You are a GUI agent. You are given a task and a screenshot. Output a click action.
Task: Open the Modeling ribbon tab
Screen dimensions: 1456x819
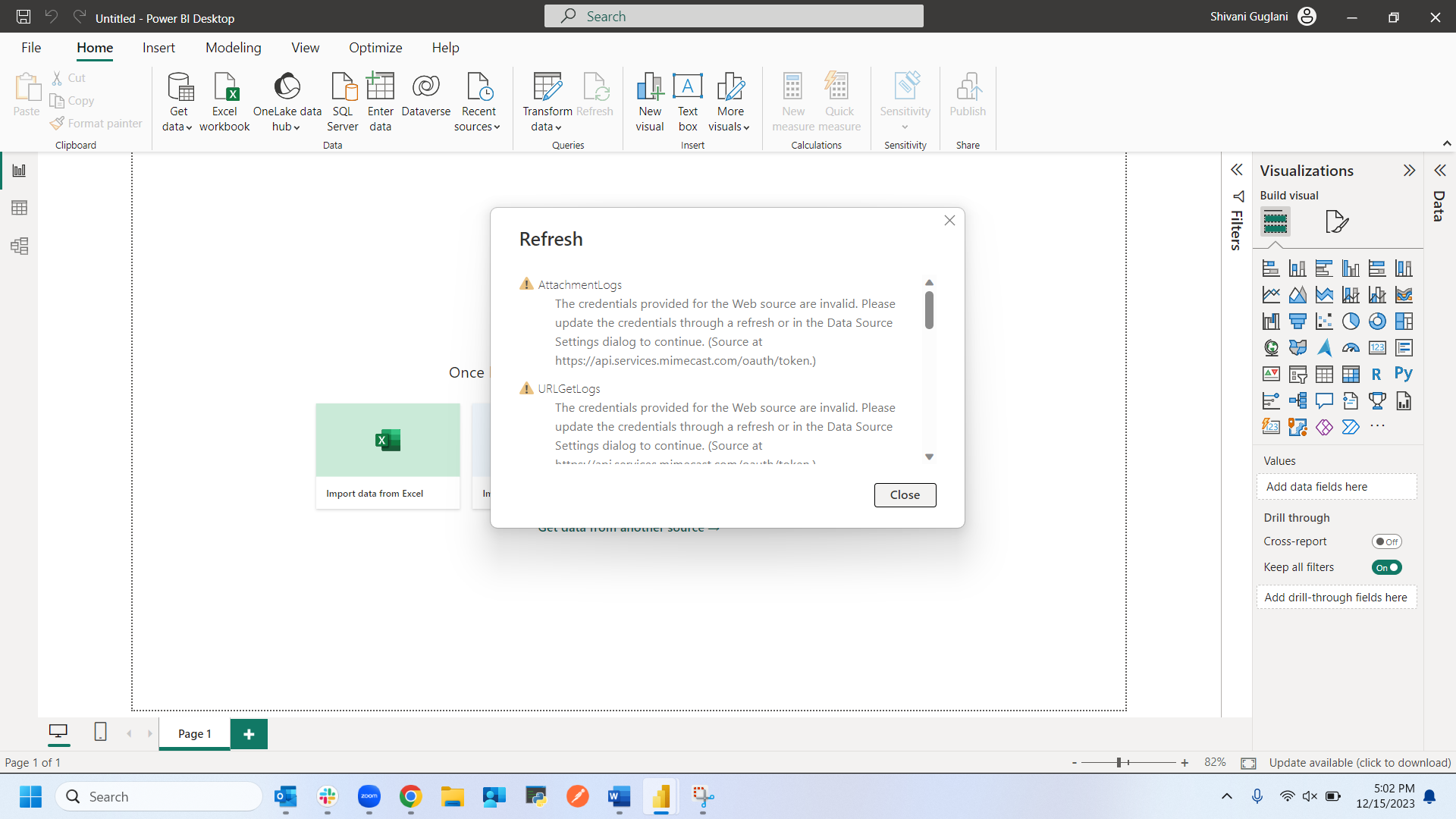click(233, 48)
